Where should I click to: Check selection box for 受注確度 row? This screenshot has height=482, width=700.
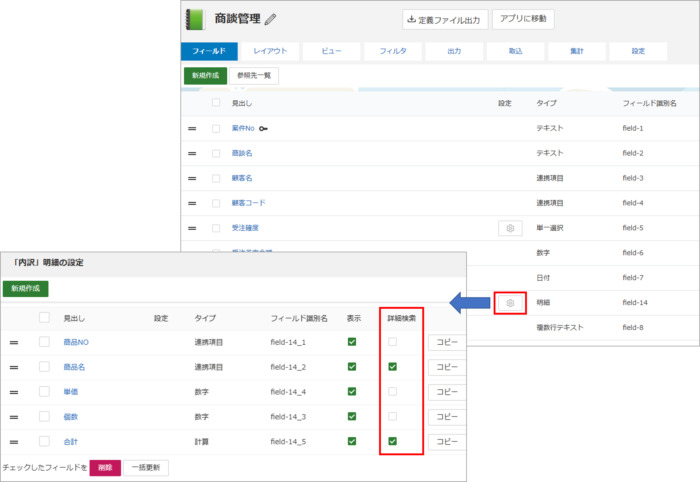tap(216, 229)
